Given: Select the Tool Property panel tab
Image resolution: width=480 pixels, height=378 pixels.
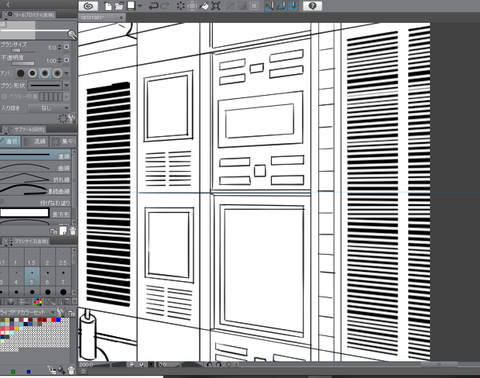Looking at the screenshot, I should [30, 15].
